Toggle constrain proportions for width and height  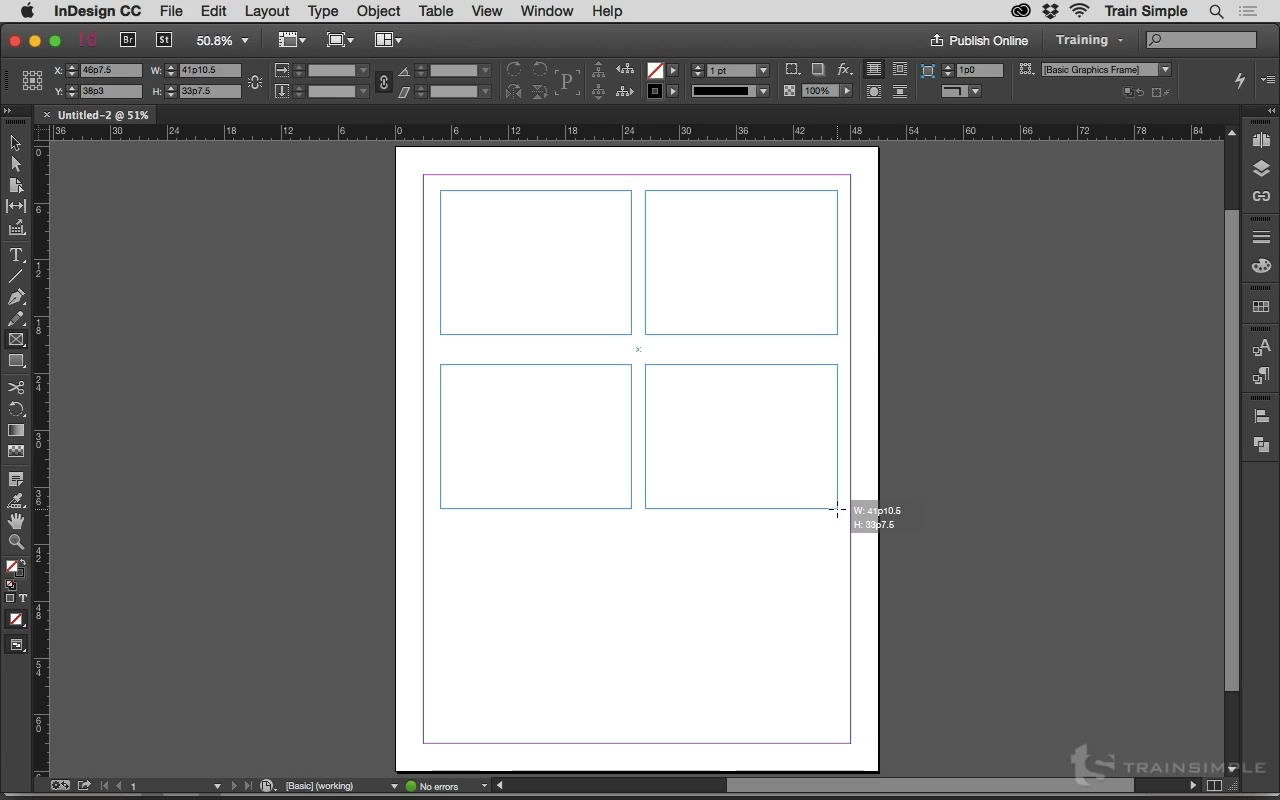pos(255,81)
